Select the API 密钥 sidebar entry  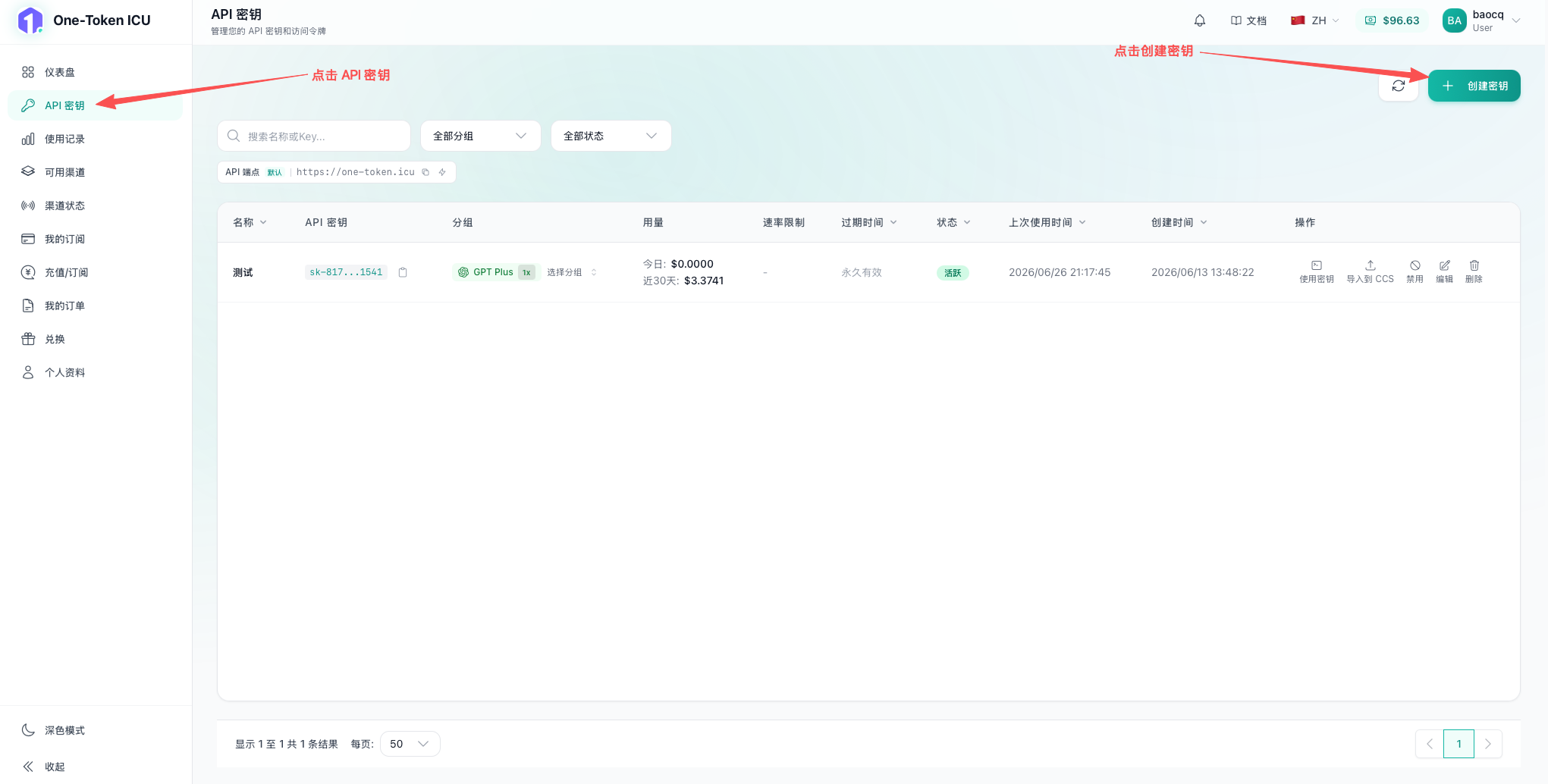pos(95,105)
